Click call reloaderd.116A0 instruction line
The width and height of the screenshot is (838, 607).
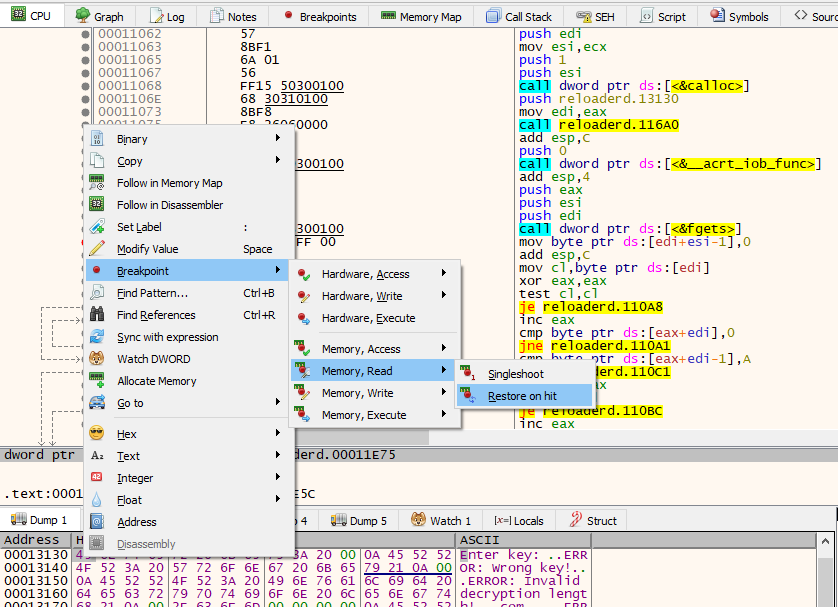599,125
